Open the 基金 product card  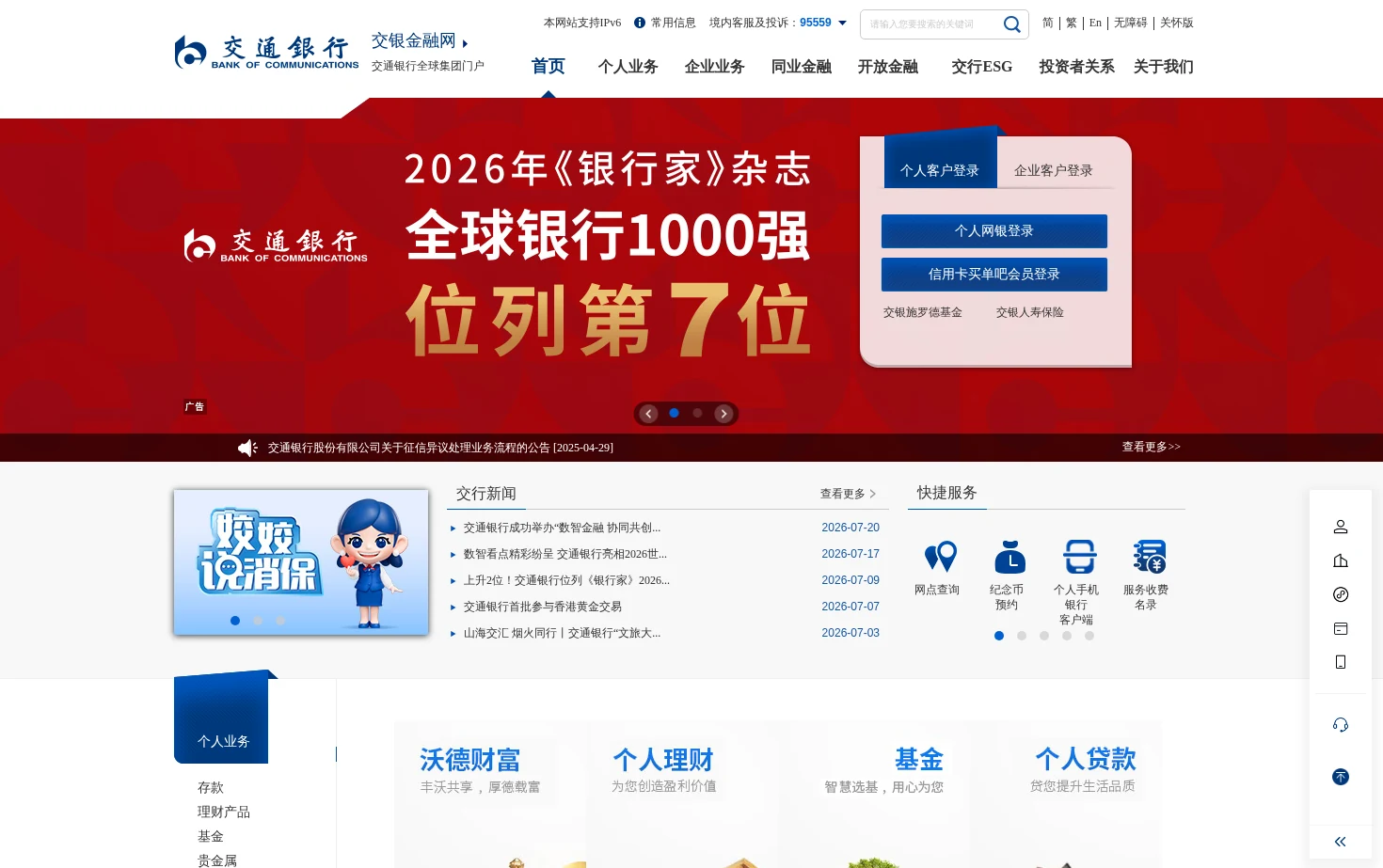(875, 795)
